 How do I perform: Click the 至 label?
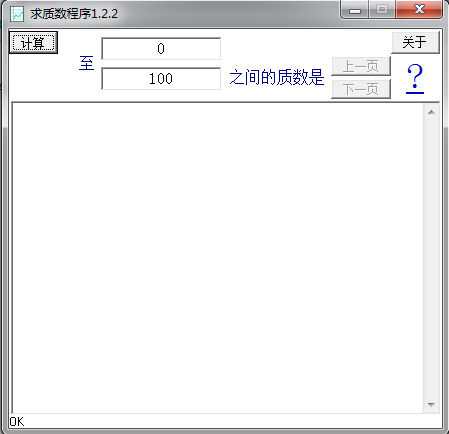86,63
